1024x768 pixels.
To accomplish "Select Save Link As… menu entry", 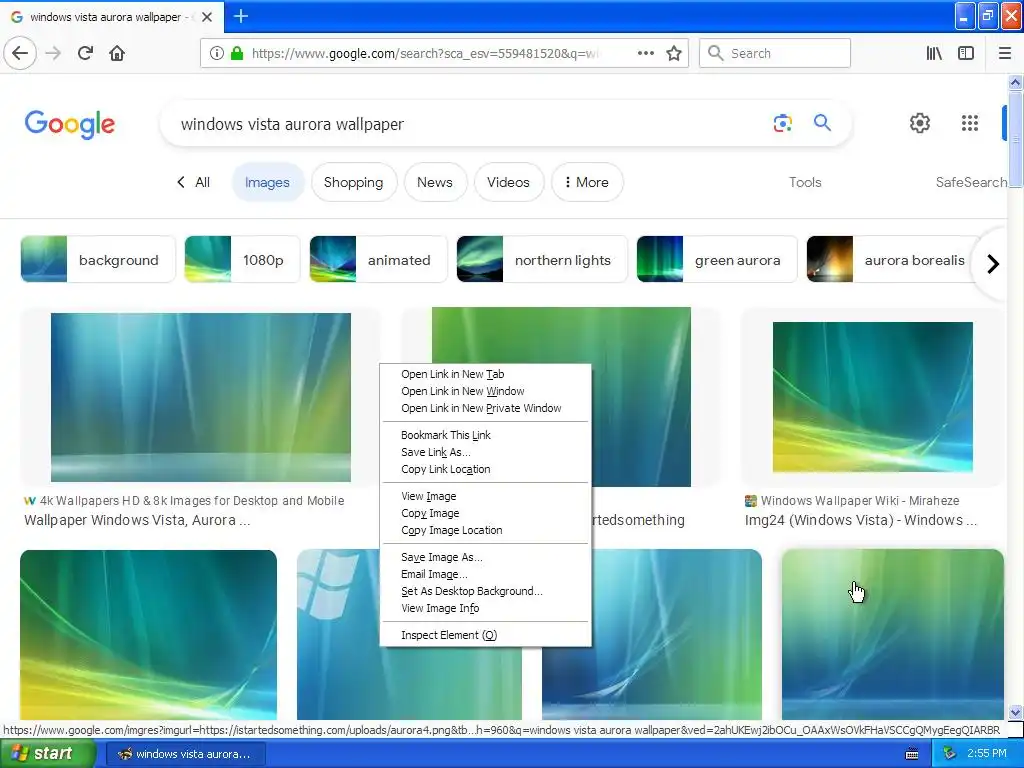I will pyautogui.click(x=485, y=452).
